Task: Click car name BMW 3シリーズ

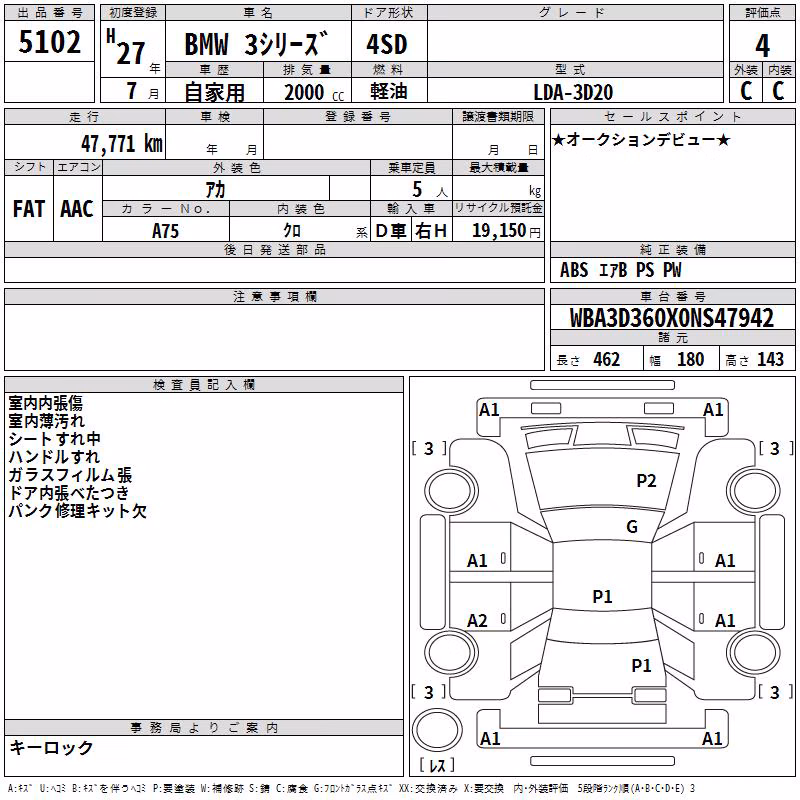Action: click(256, 44)
